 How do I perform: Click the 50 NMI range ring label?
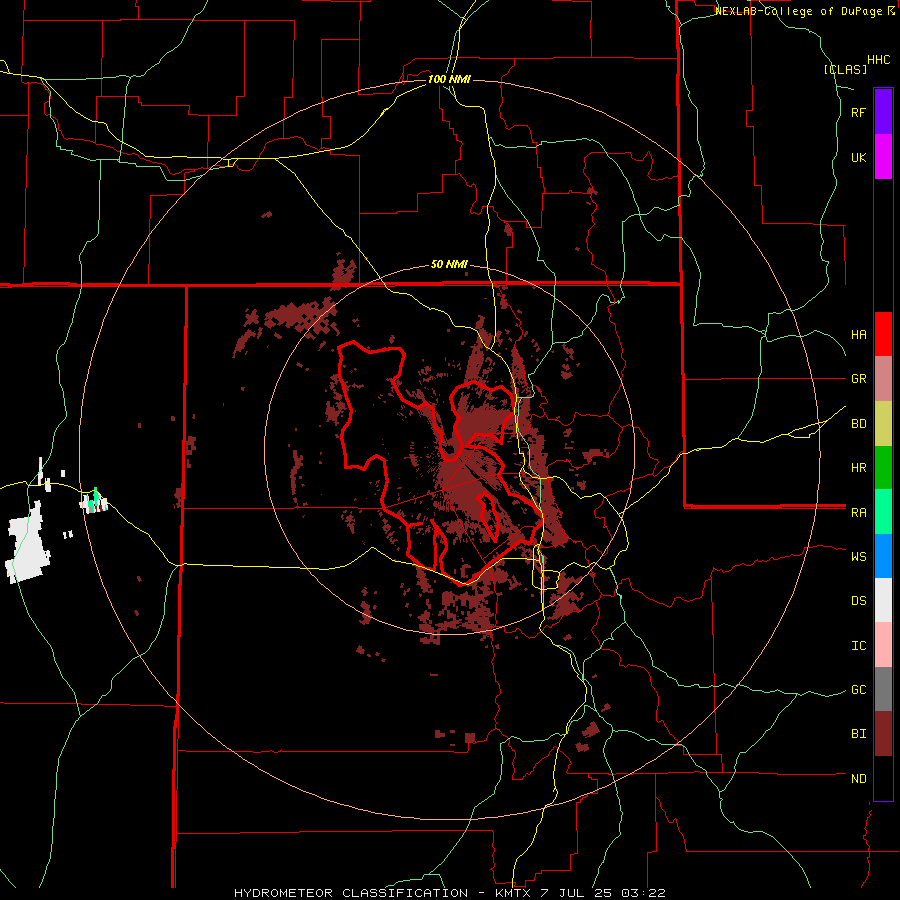449,265
